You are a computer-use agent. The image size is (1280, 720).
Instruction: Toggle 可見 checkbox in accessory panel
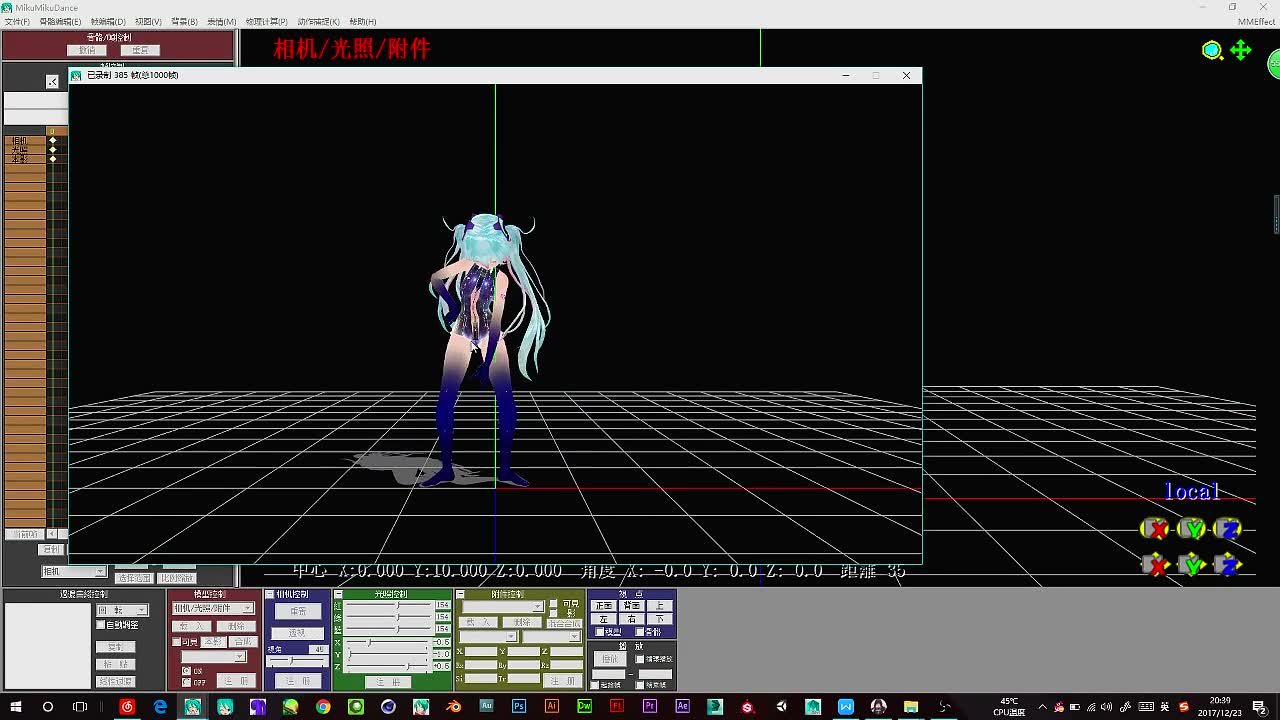[x=554, y=603]
